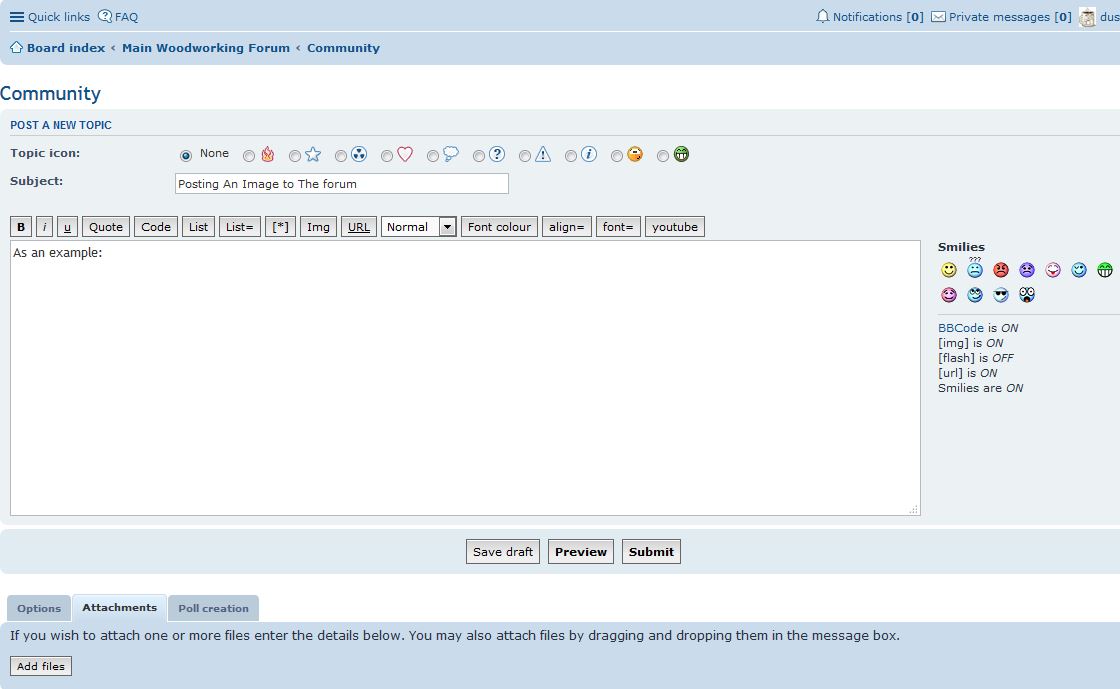Click the message box resize grip

pos(914,509)
